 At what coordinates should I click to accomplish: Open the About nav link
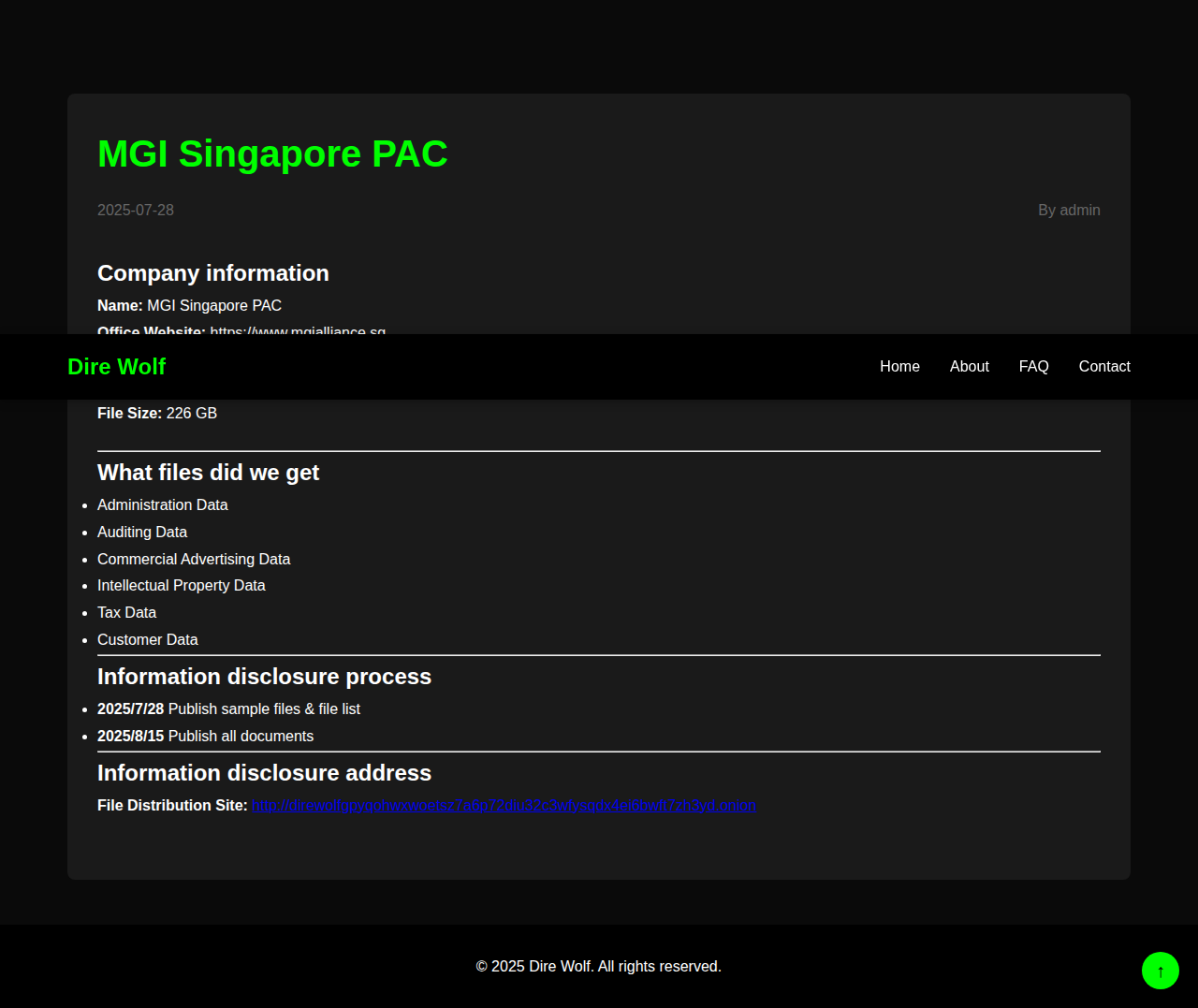(969, 367)
